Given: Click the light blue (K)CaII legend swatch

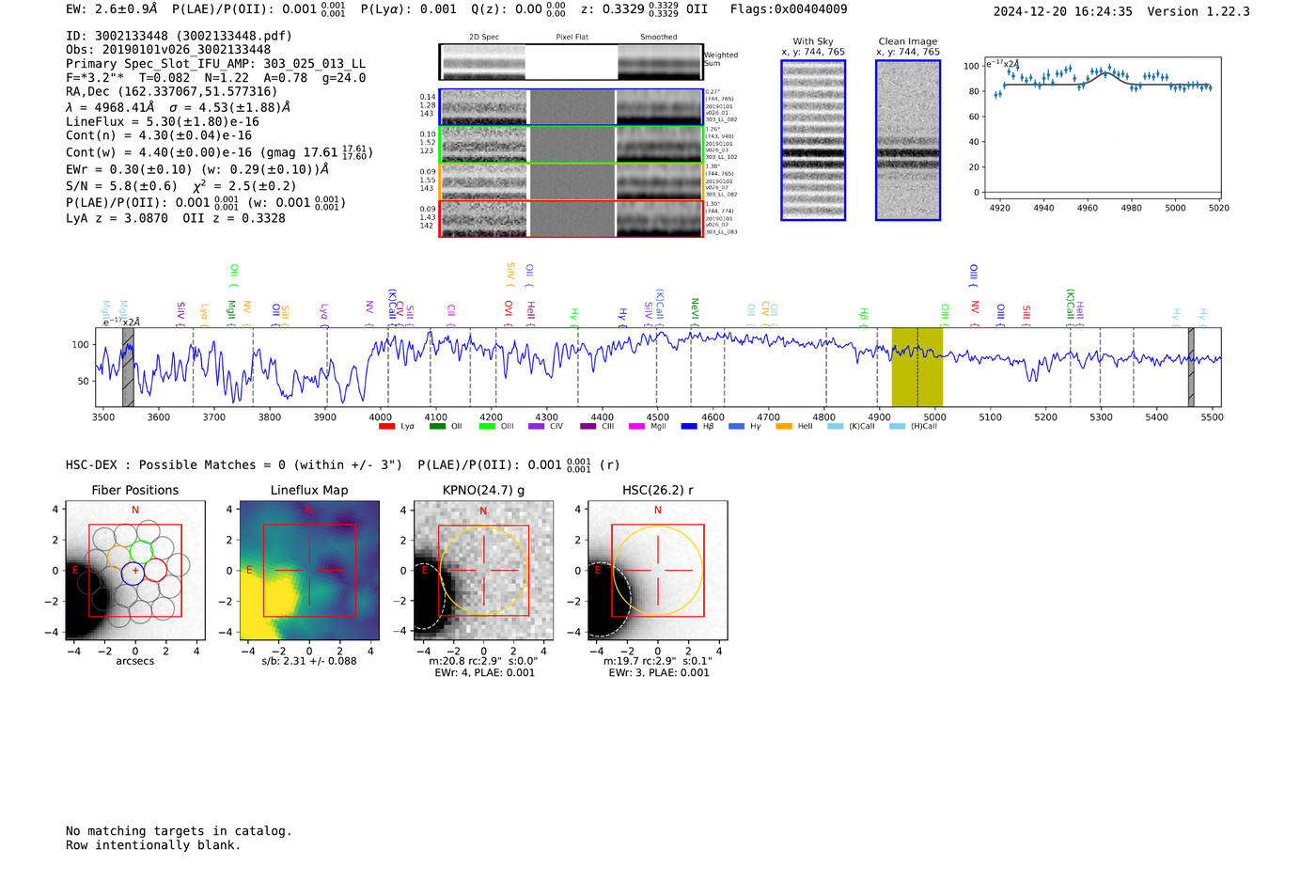Looking at the screenshot, I should pyautogui.click(x=836, y=427).
